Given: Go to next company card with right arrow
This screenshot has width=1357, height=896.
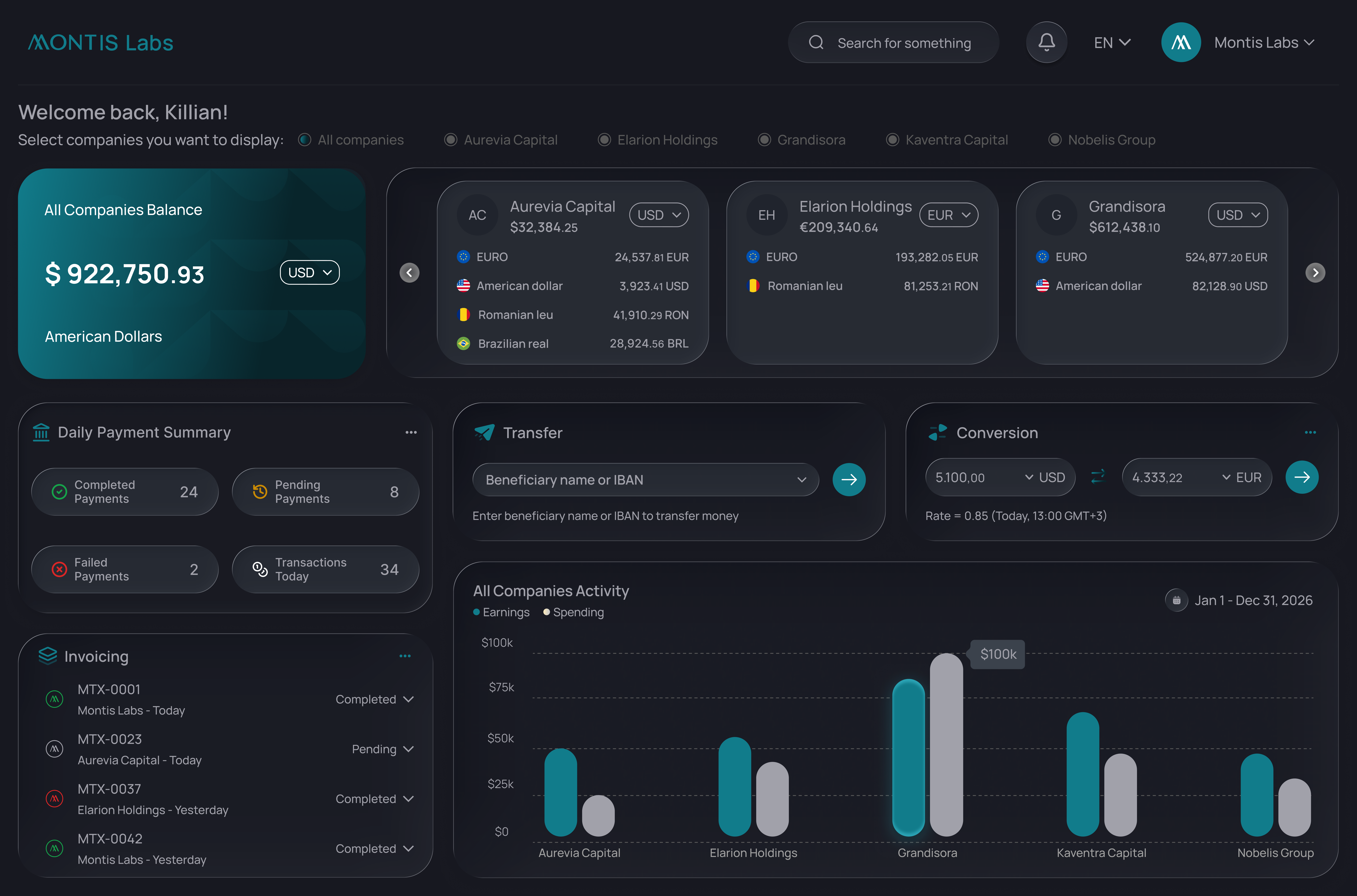Looking at the screenshot, I should (x=1315, y=273).
